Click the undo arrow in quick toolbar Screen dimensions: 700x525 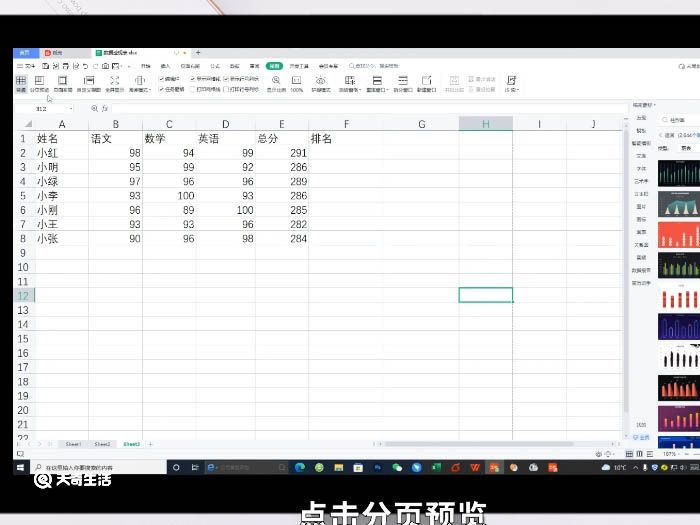[85, 66]
